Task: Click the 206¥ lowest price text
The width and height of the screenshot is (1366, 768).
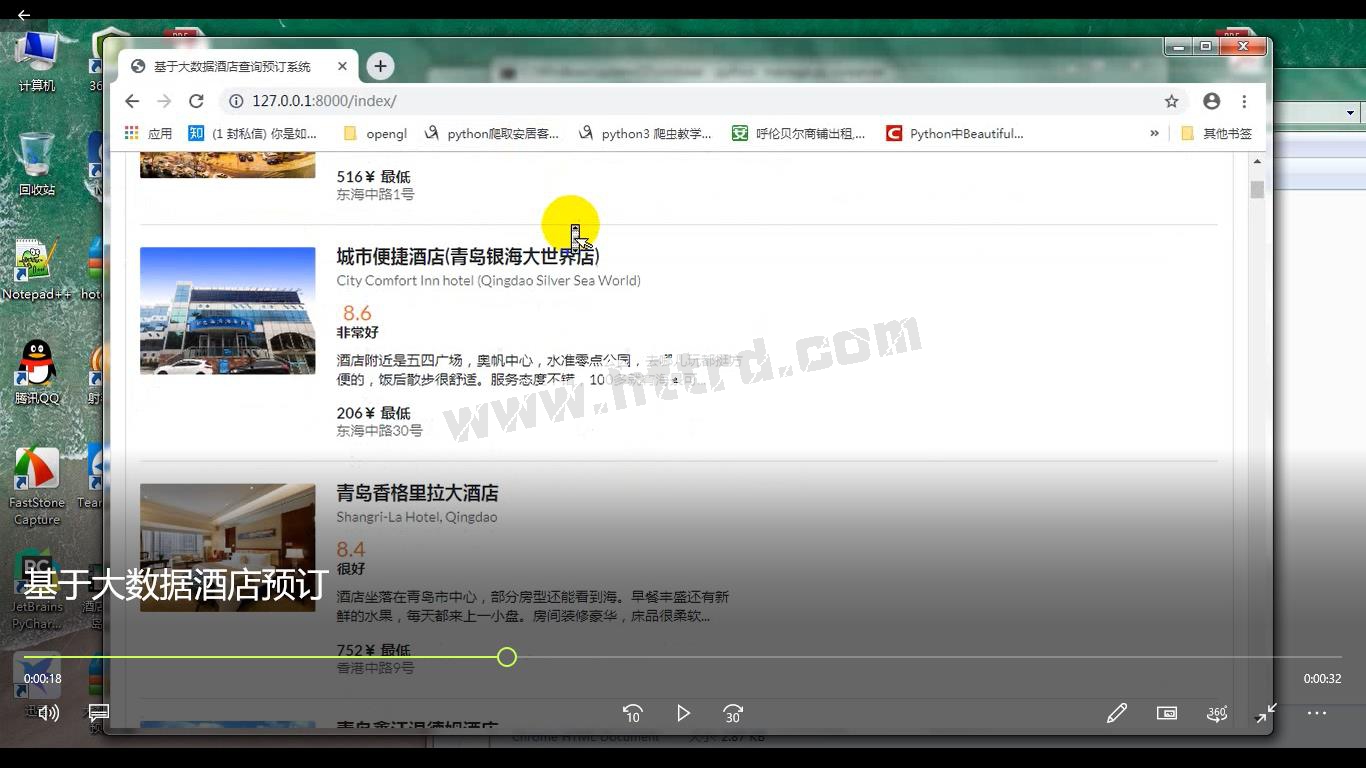Action: click(374, 413)
